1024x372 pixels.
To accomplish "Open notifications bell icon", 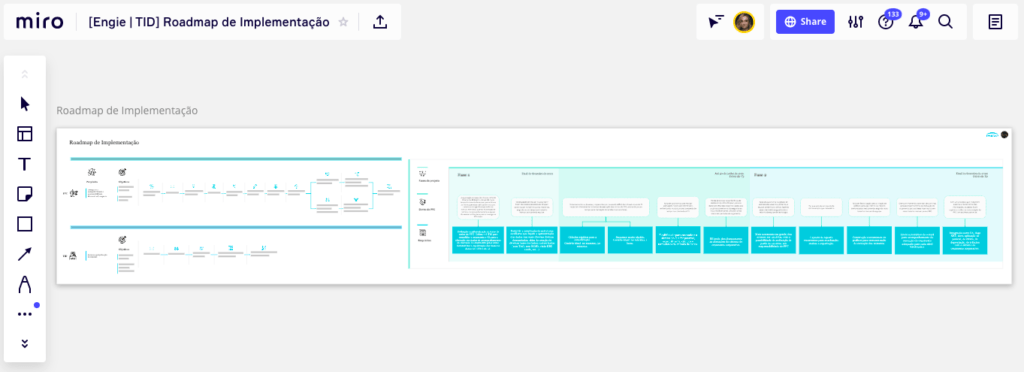I will click(916, 22).
